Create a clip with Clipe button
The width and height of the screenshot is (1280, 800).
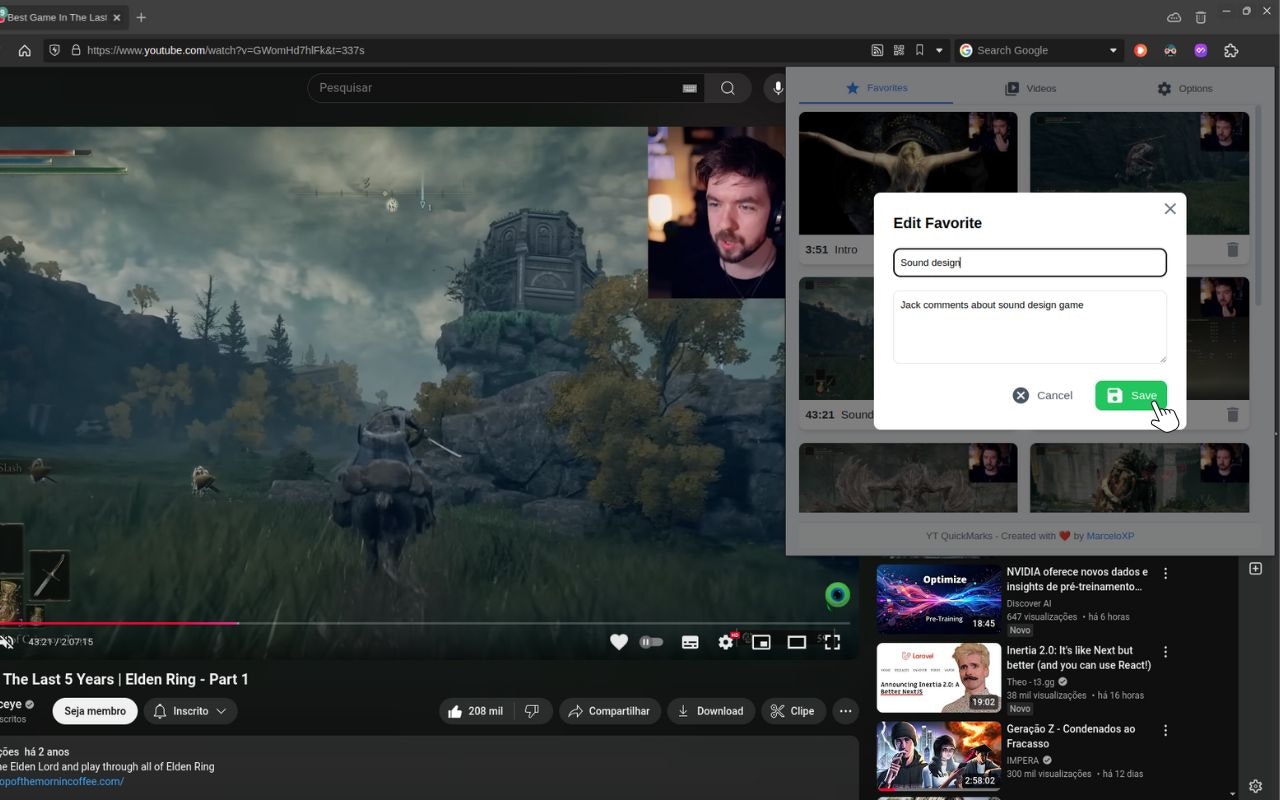793,711
